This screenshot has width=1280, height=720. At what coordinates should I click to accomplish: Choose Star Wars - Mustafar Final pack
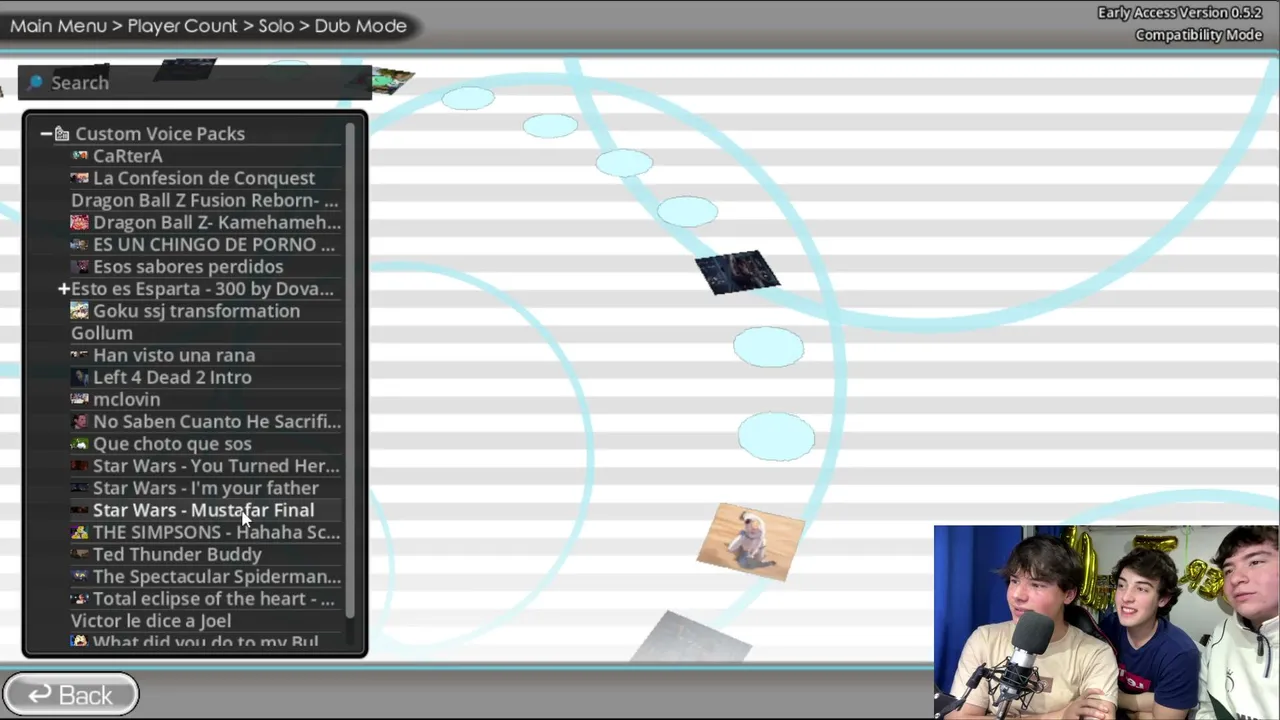pyautogui.click(x=203, y=510)
